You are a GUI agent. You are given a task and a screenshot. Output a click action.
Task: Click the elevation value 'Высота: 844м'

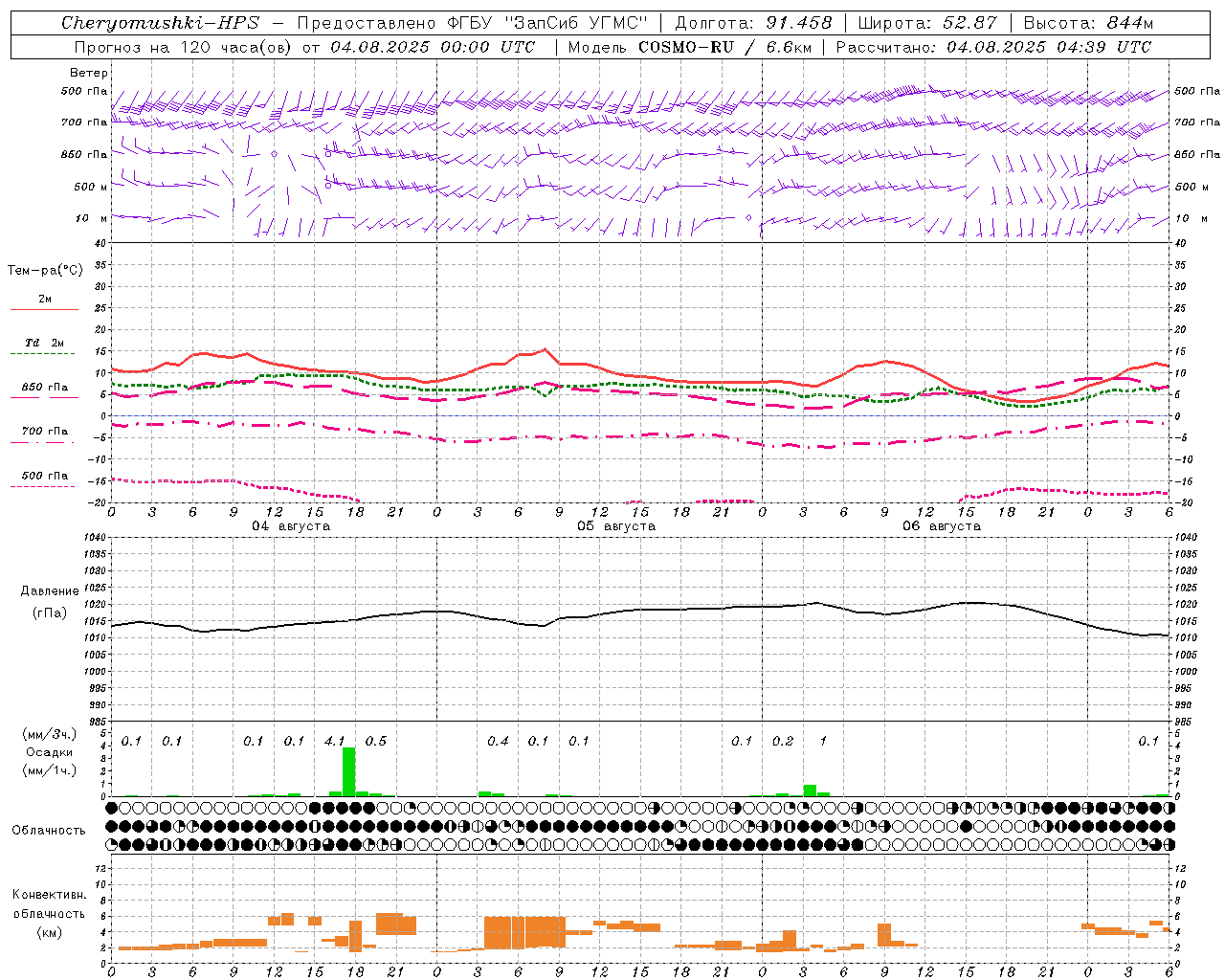coord(1088,23)
